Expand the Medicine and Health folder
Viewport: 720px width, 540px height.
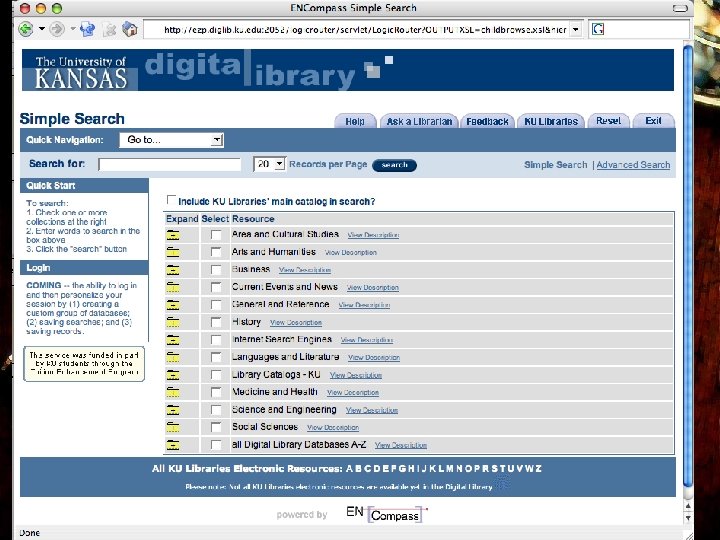click(x=173, y=392)
